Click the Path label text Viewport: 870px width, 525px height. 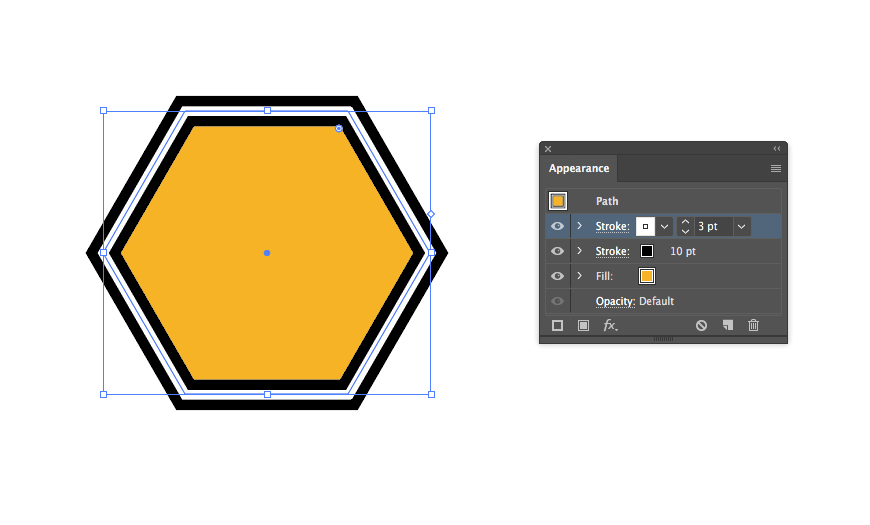point(607,201)
